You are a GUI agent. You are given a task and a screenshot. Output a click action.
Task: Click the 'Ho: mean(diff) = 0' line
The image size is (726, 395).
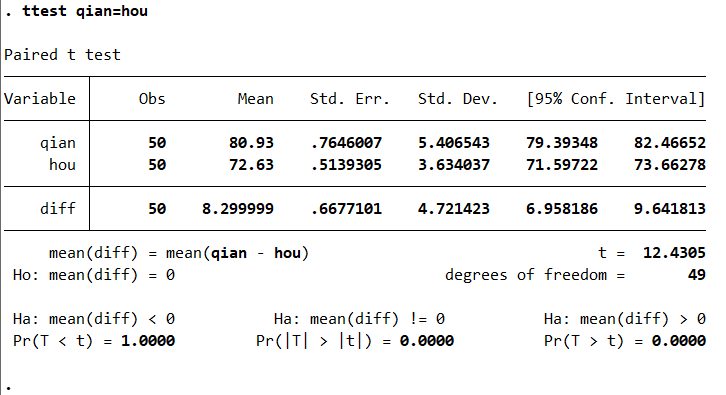(x=94, y=275)
